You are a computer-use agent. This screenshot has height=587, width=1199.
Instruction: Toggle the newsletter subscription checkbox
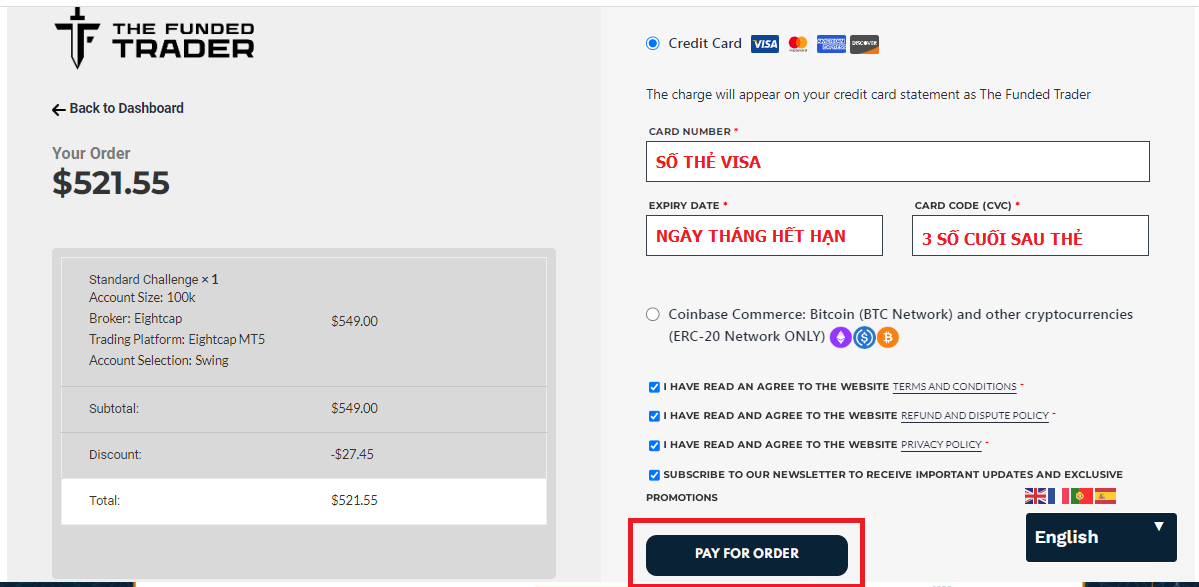click(654, 475)
